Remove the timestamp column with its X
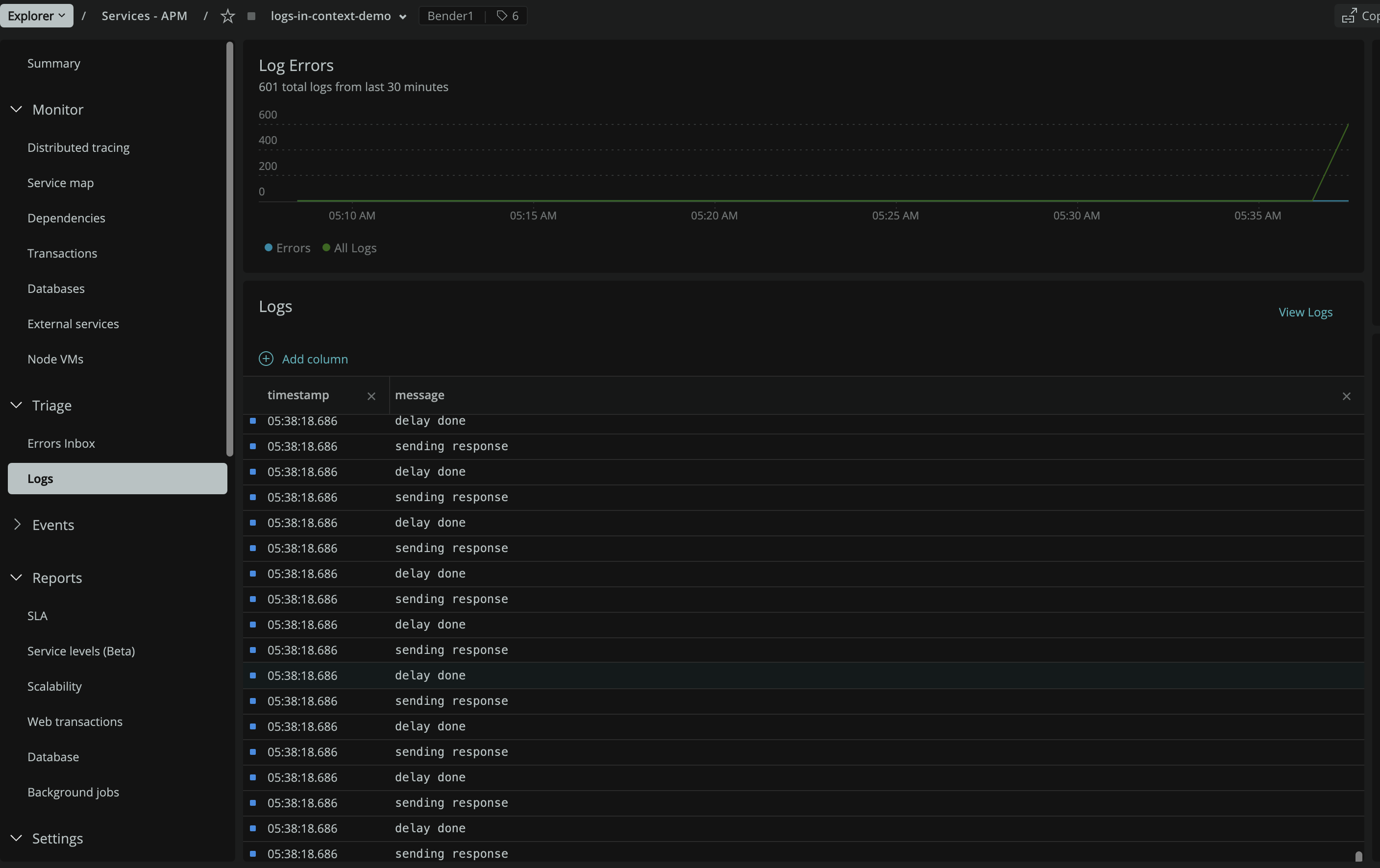The image size is (1380, 868). click(371, 396)
